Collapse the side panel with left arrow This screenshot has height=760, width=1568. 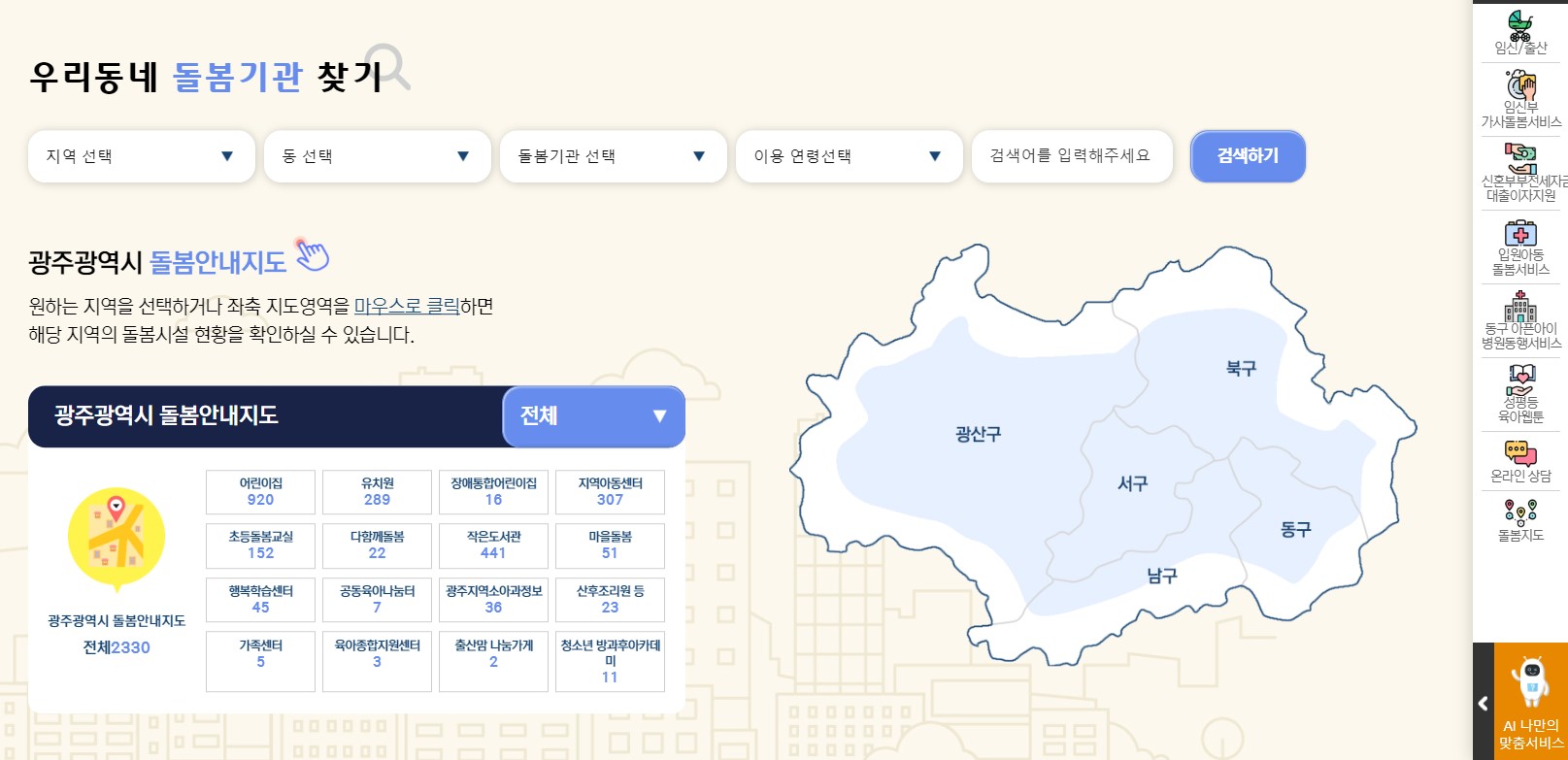1483,704
